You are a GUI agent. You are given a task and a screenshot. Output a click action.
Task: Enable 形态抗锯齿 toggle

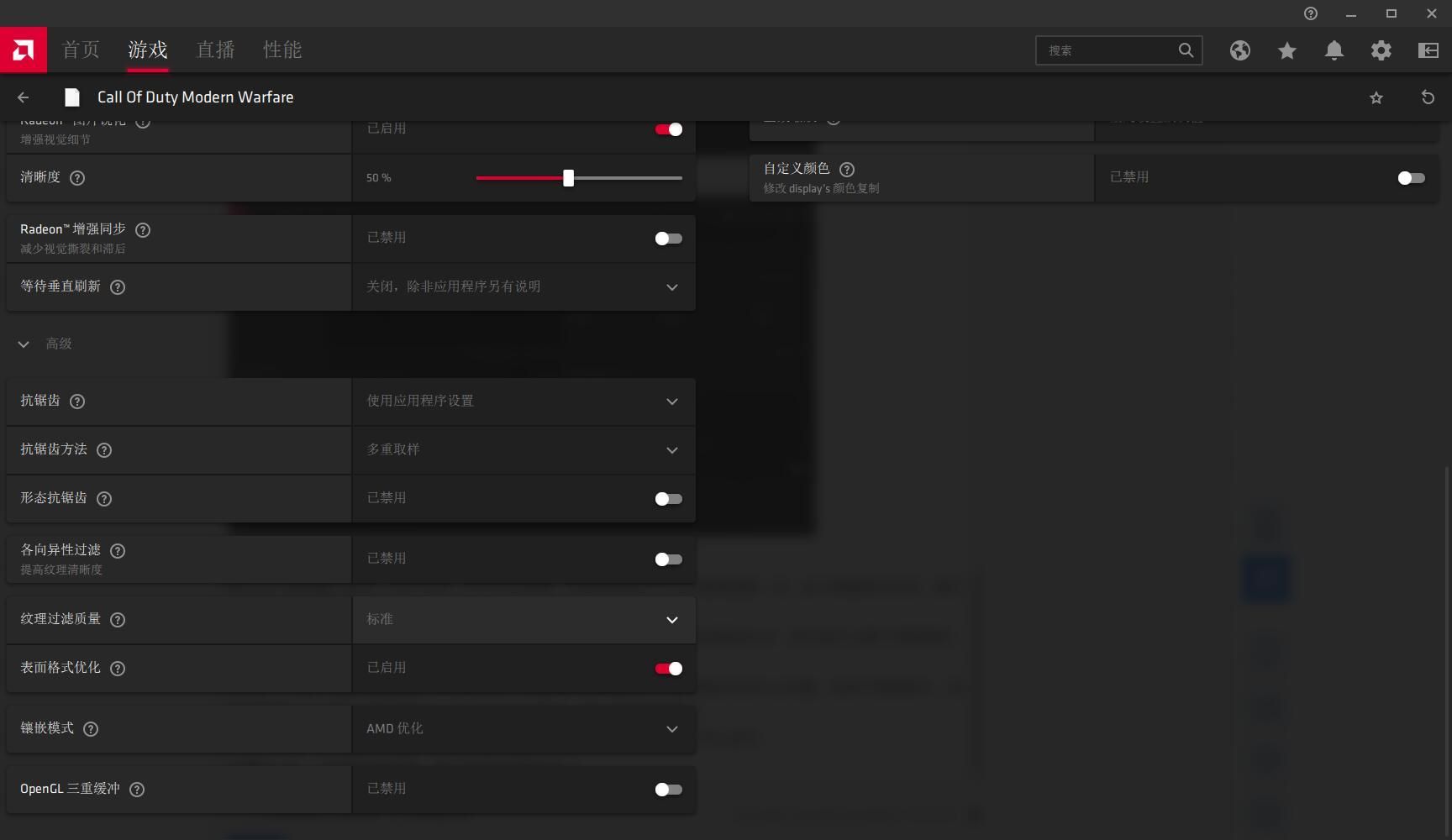[x=669, y=499]
